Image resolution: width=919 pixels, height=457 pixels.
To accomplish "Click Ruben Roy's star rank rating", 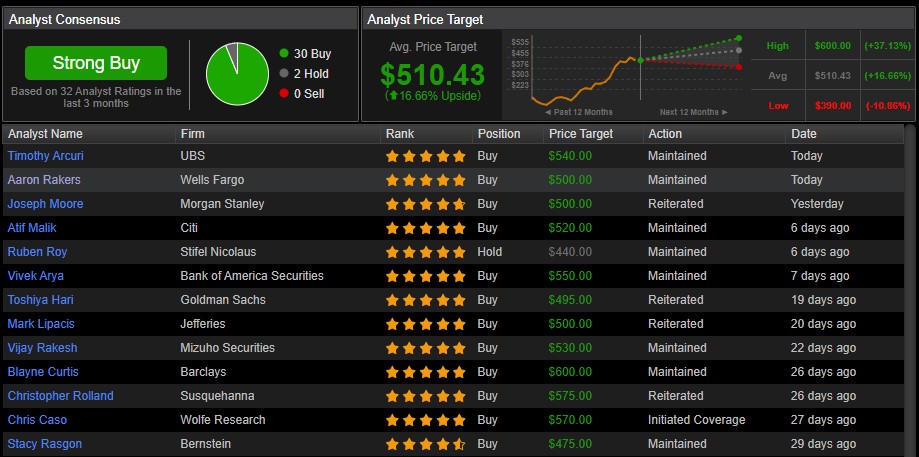I will click(426, 253).
